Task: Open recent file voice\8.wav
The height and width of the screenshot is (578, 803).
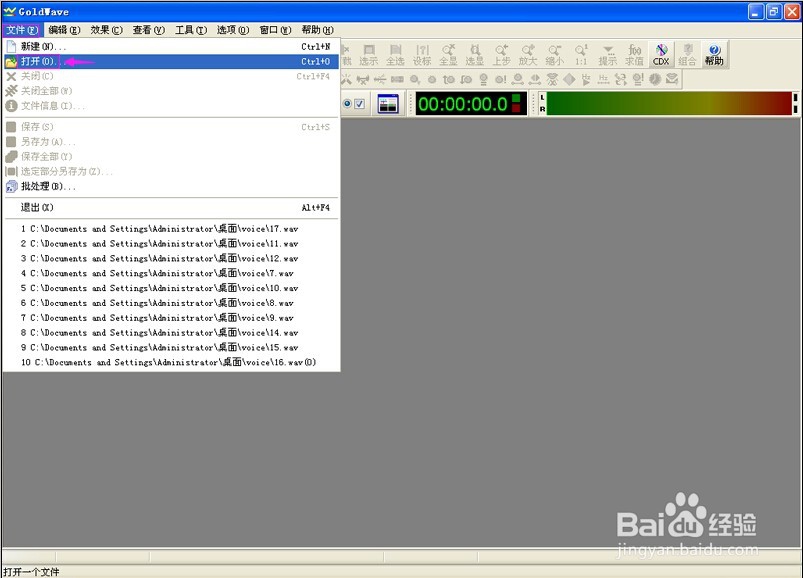Action: 171,303
